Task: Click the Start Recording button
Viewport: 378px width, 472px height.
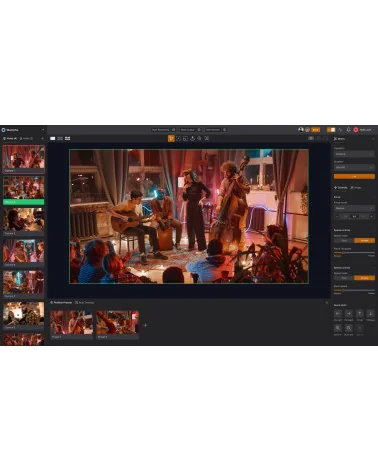Action: point(161,130)
